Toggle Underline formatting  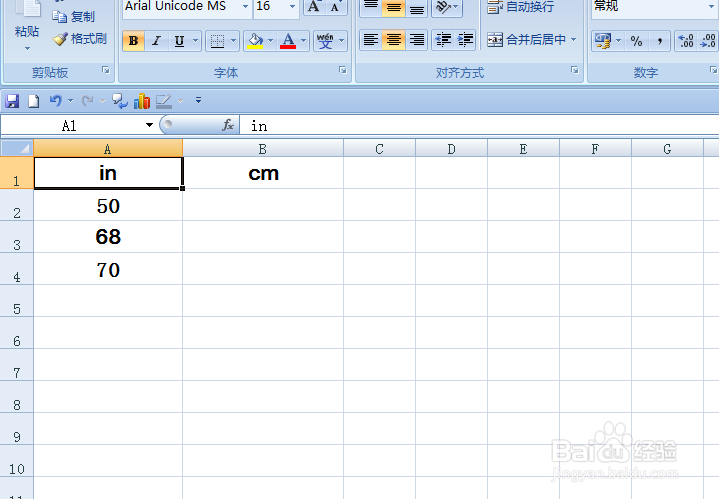(x=180, y=40)
